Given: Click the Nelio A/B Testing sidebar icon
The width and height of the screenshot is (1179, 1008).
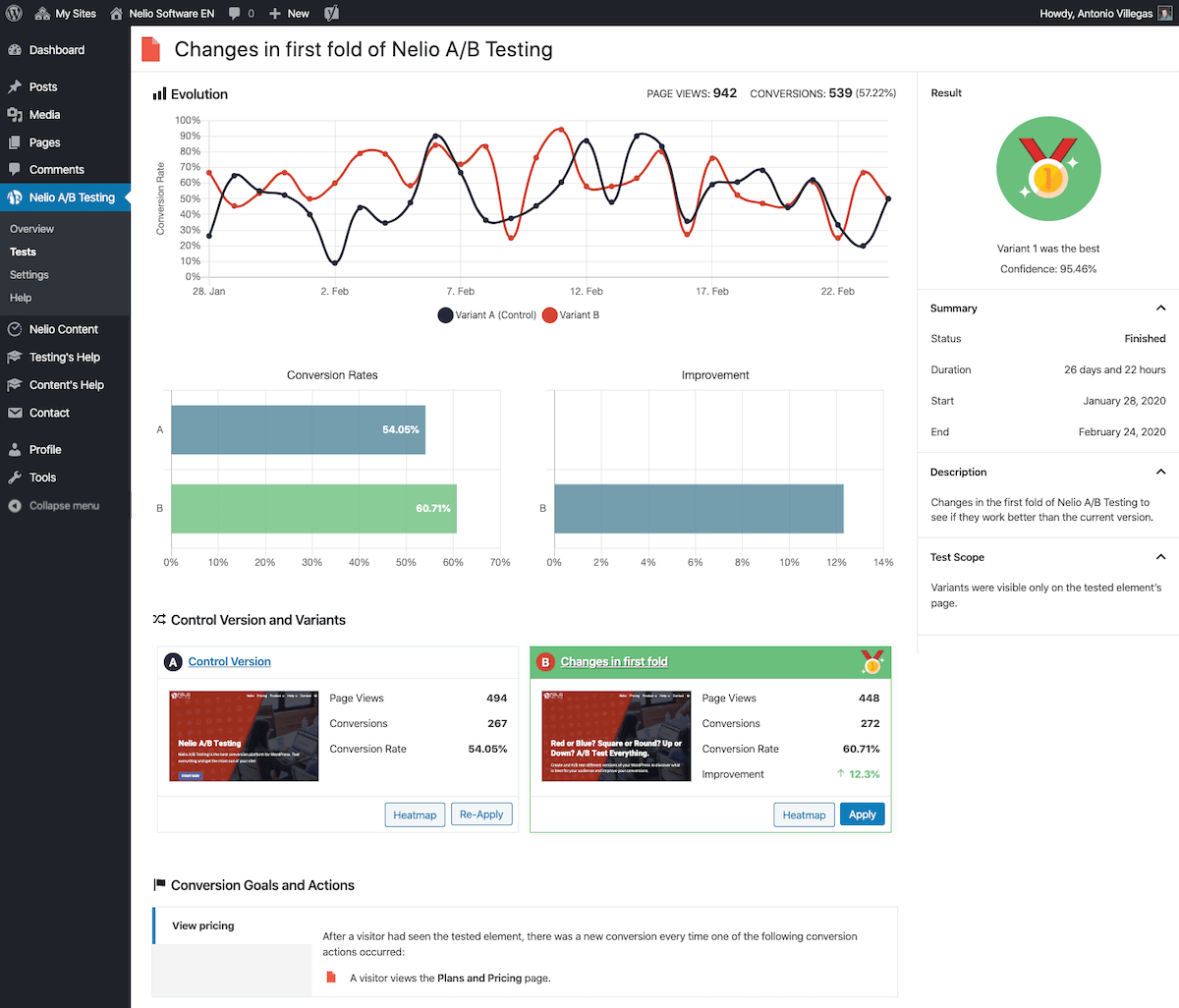Looking at the screenshot, I should [15, 197].
